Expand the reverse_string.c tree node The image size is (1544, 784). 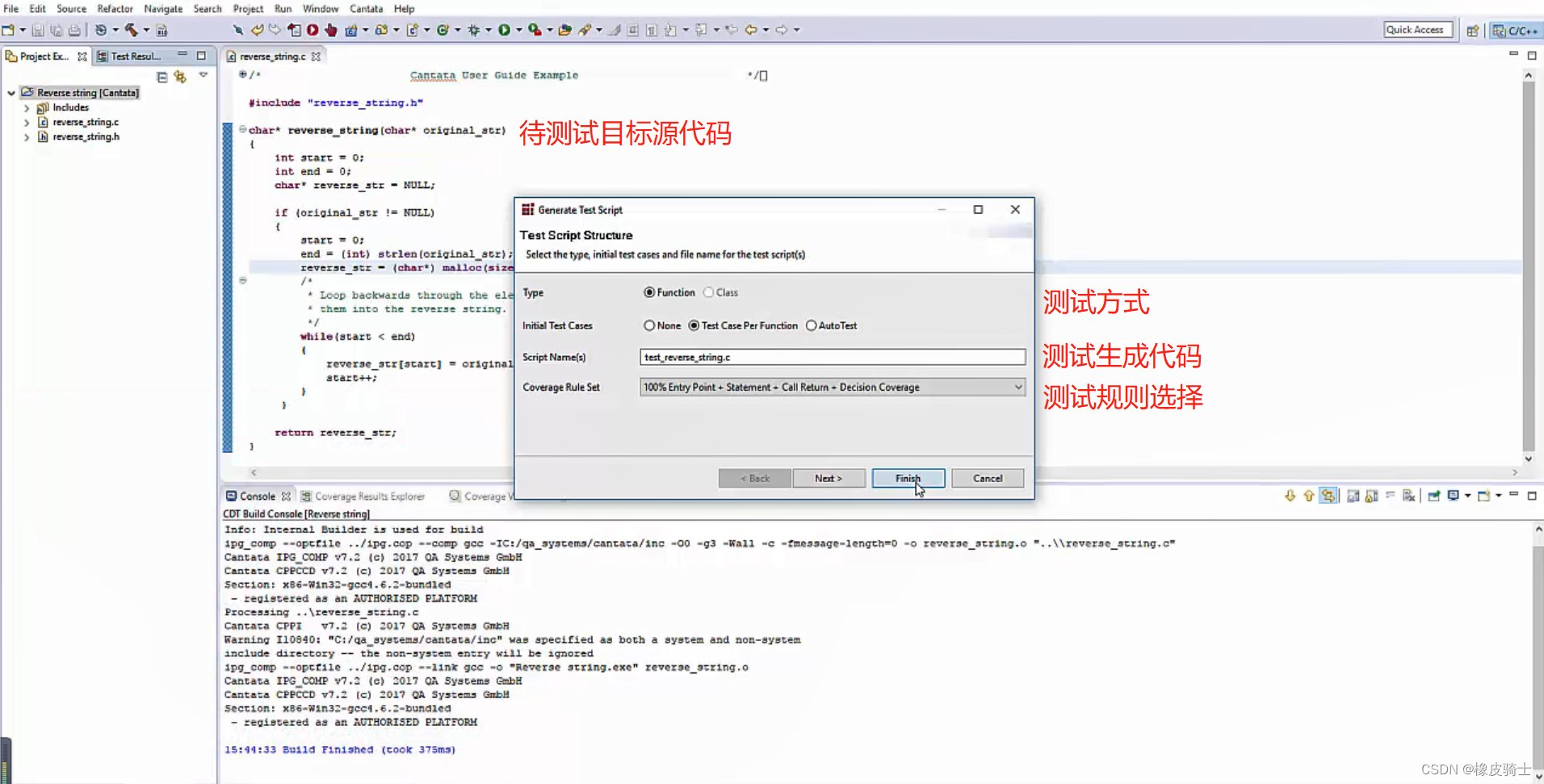[x=27, y=123]
